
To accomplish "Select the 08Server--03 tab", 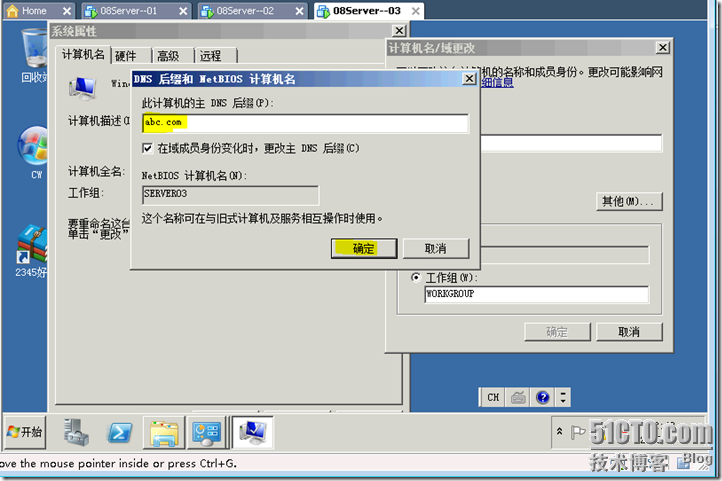I will pyautogui.click(x=367, y=11).
